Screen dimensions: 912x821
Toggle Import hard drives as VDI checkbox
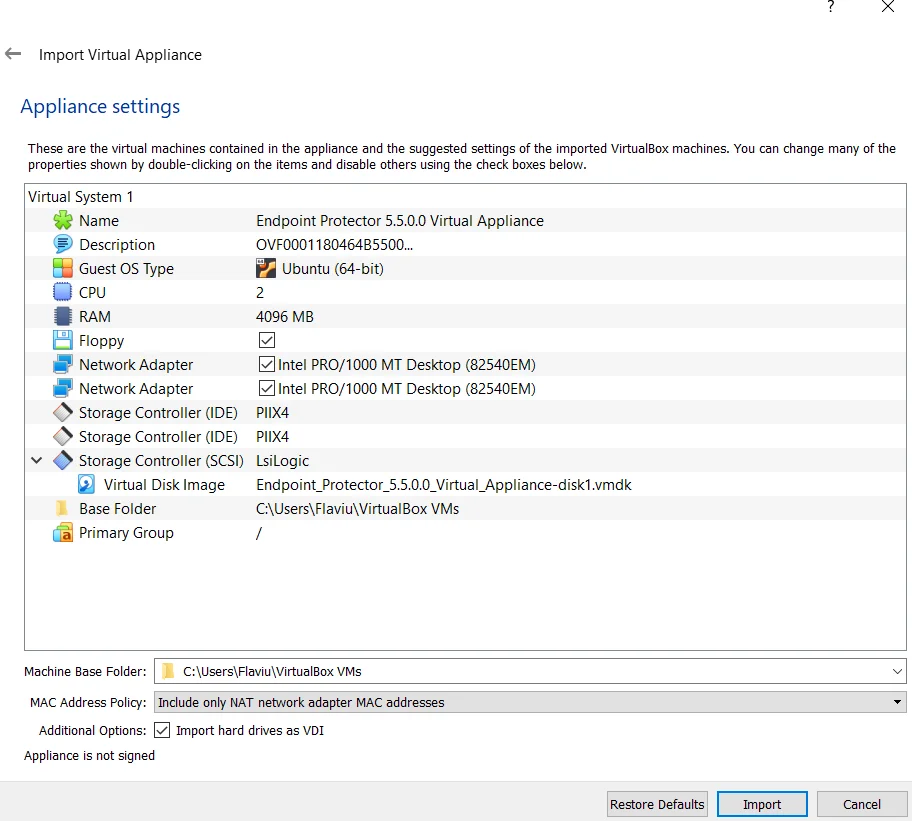pos(162,730)
